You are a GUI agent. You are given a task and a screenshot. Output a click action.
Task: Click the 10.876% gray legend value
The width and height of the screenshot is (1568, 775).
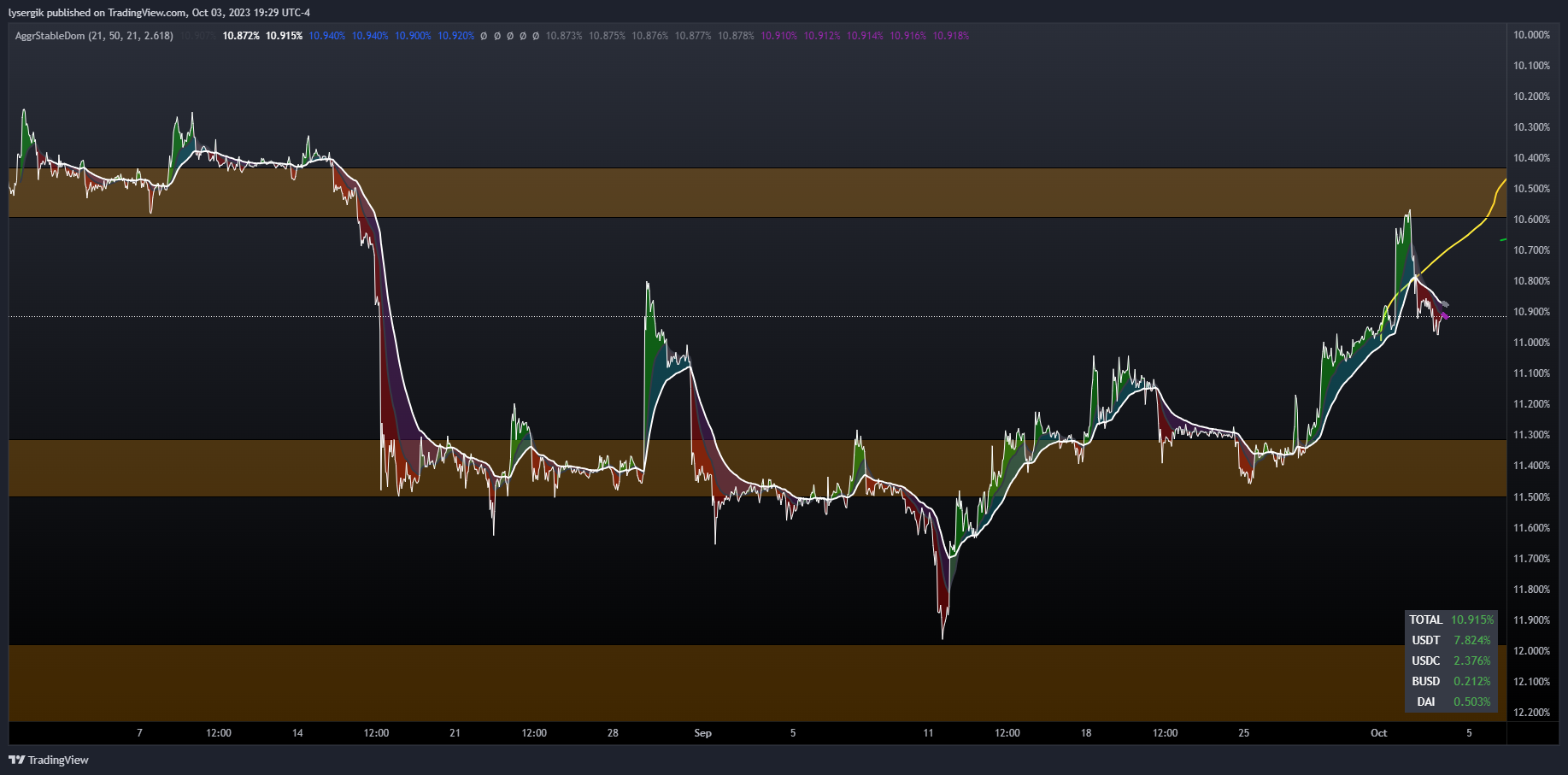649,36
